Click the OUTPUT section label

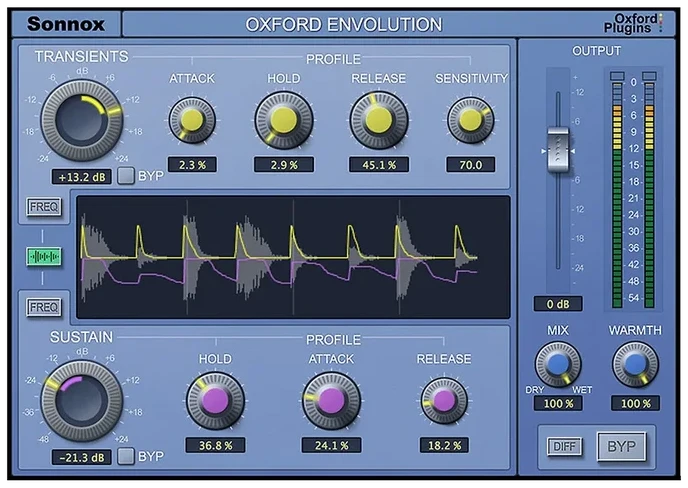[596, 51]
